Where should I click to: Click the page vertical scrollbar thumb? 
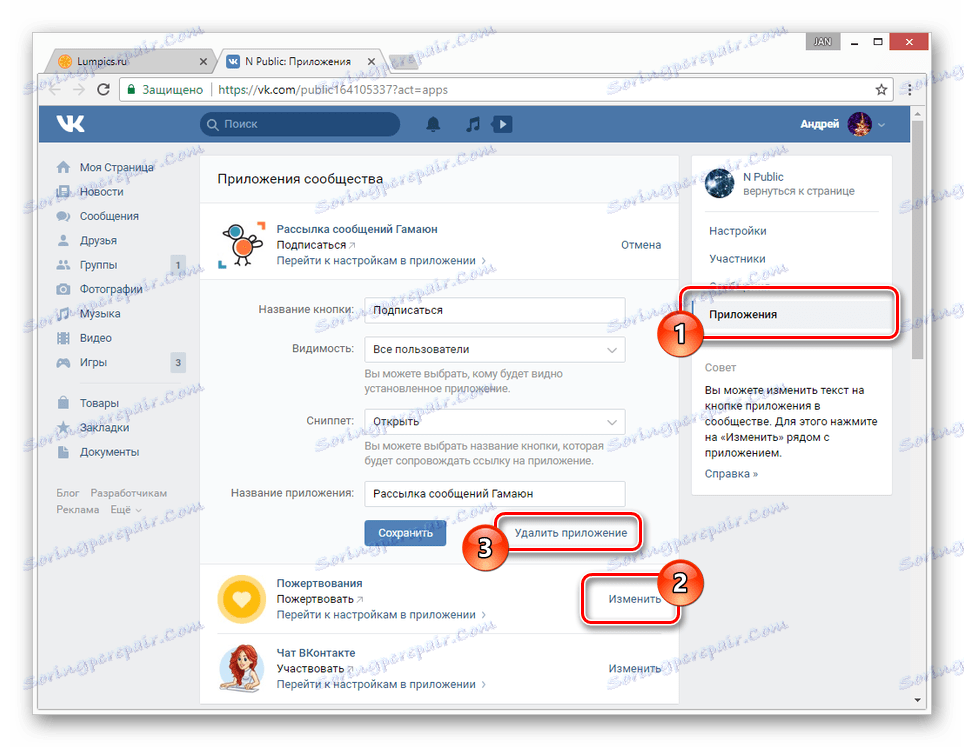917,240
